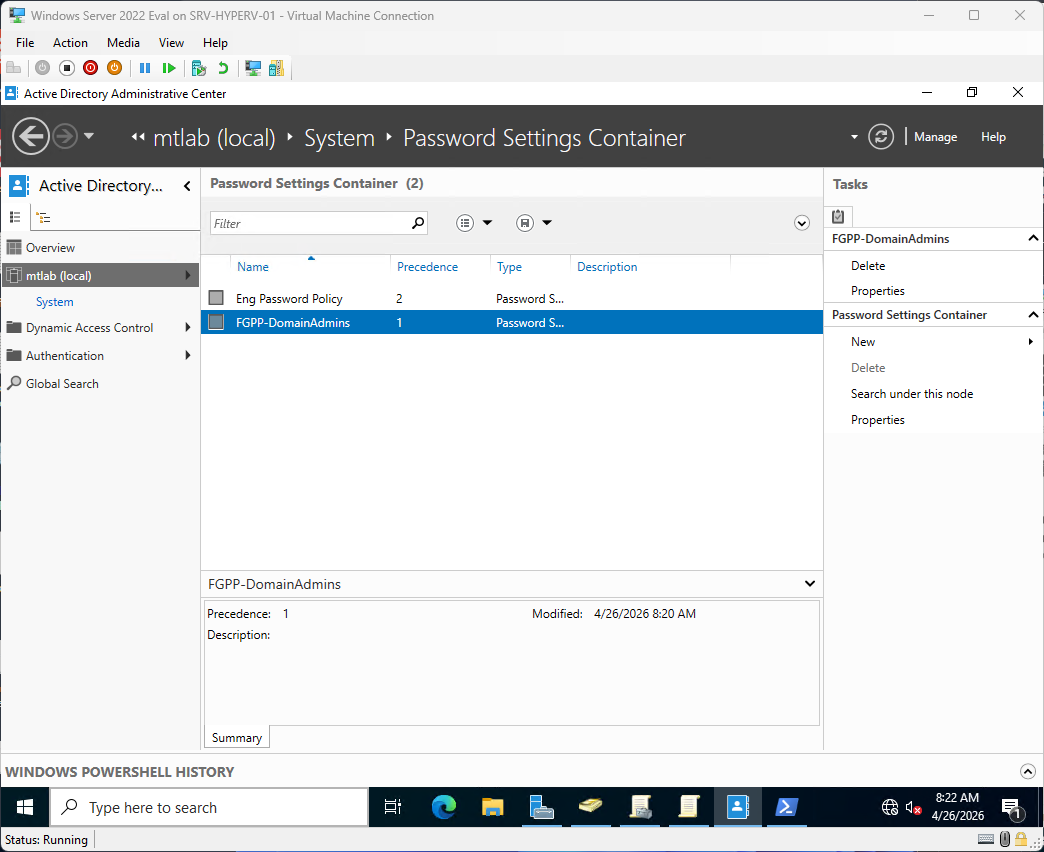Sort by the Name column
Image resolution: width=1044 pixels, height=852 pixels.
(x=253, y=266)
